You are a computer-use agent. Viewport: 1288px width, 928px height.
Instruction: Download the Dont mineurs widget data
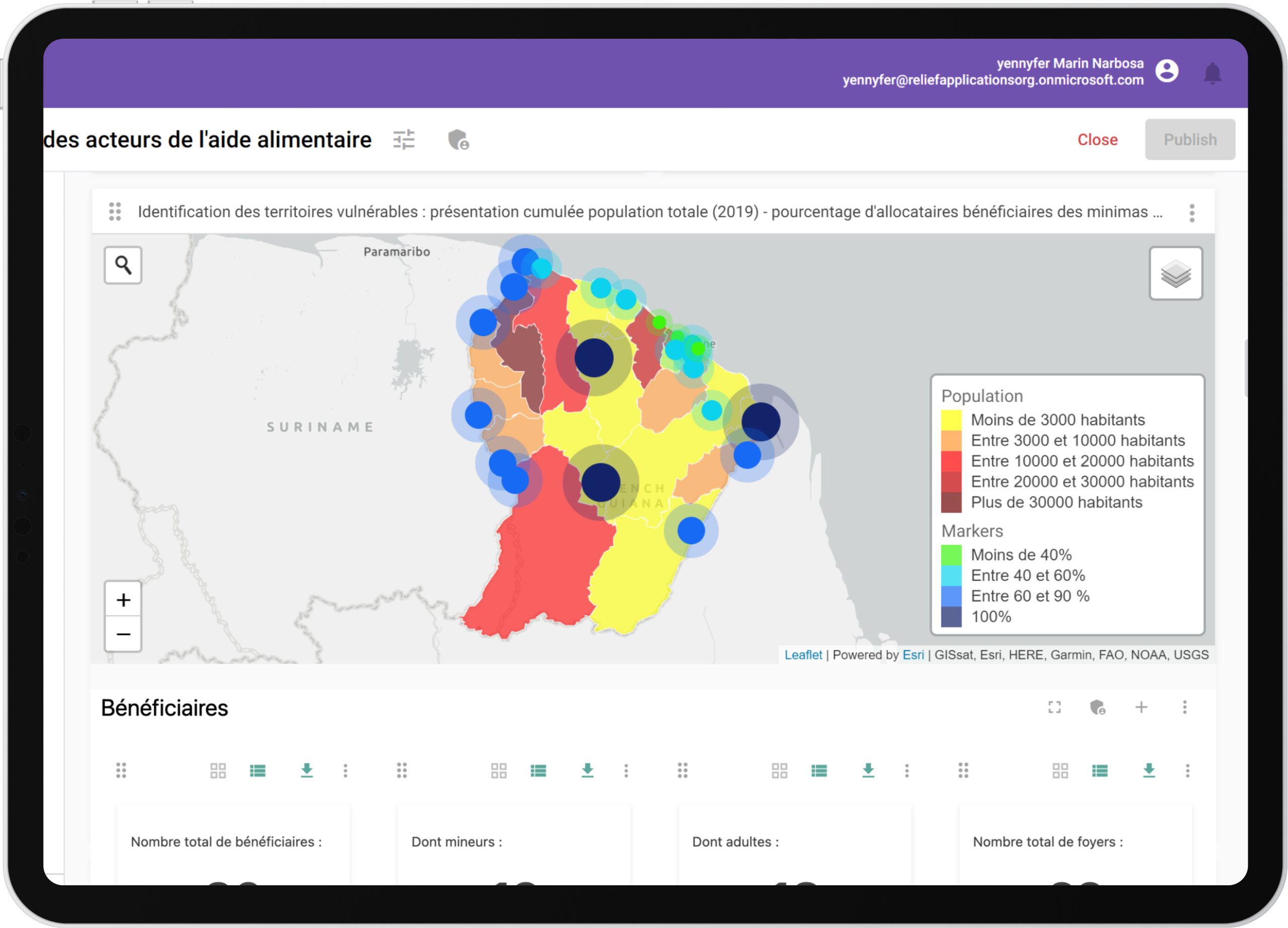pyautogui.click(x=587, y=771)
